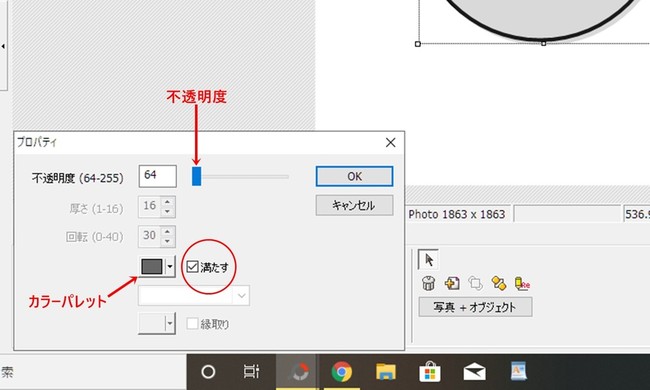Open File Explorer from the taskbar
This screenshot has width=650, height=390.
(386, 372)
